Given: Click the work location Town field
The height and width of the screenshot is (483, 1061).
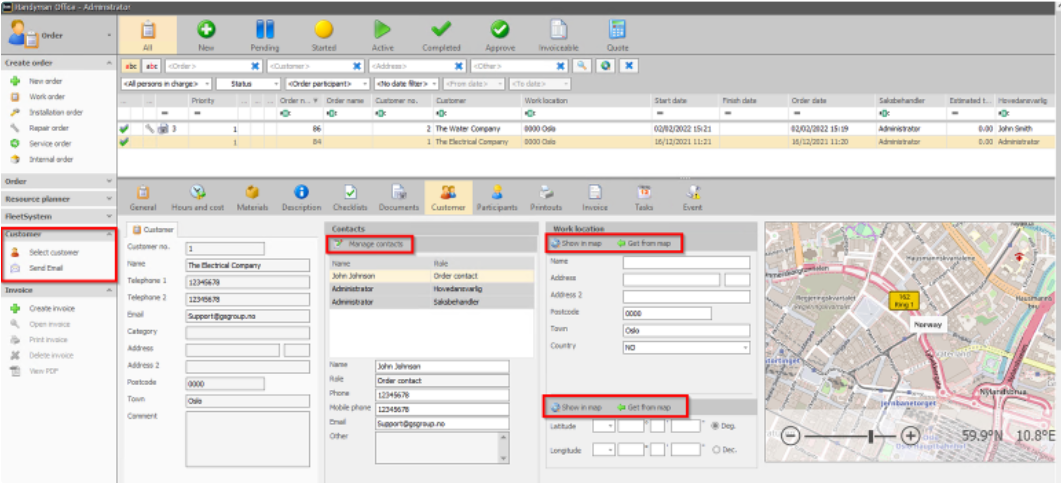Looking at the screenshot, I should click(686, 331).
